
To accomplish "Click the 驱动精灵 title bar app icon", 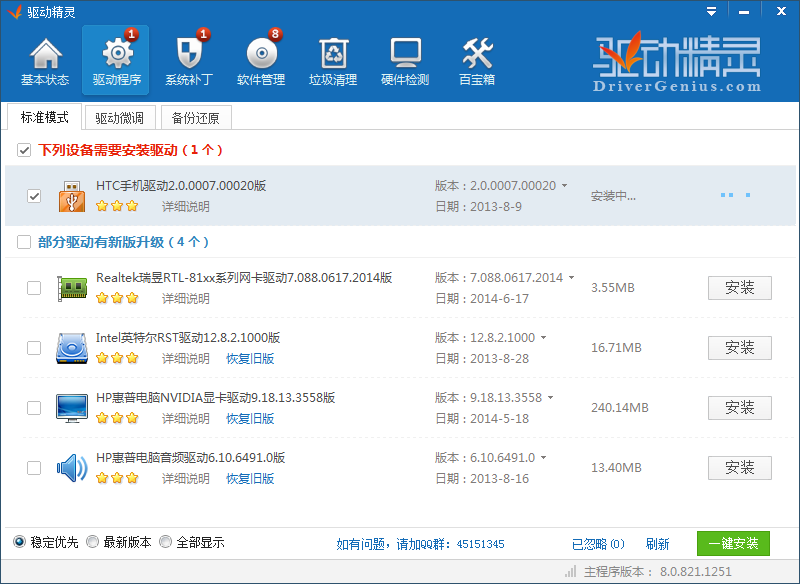I will [15, 12].
